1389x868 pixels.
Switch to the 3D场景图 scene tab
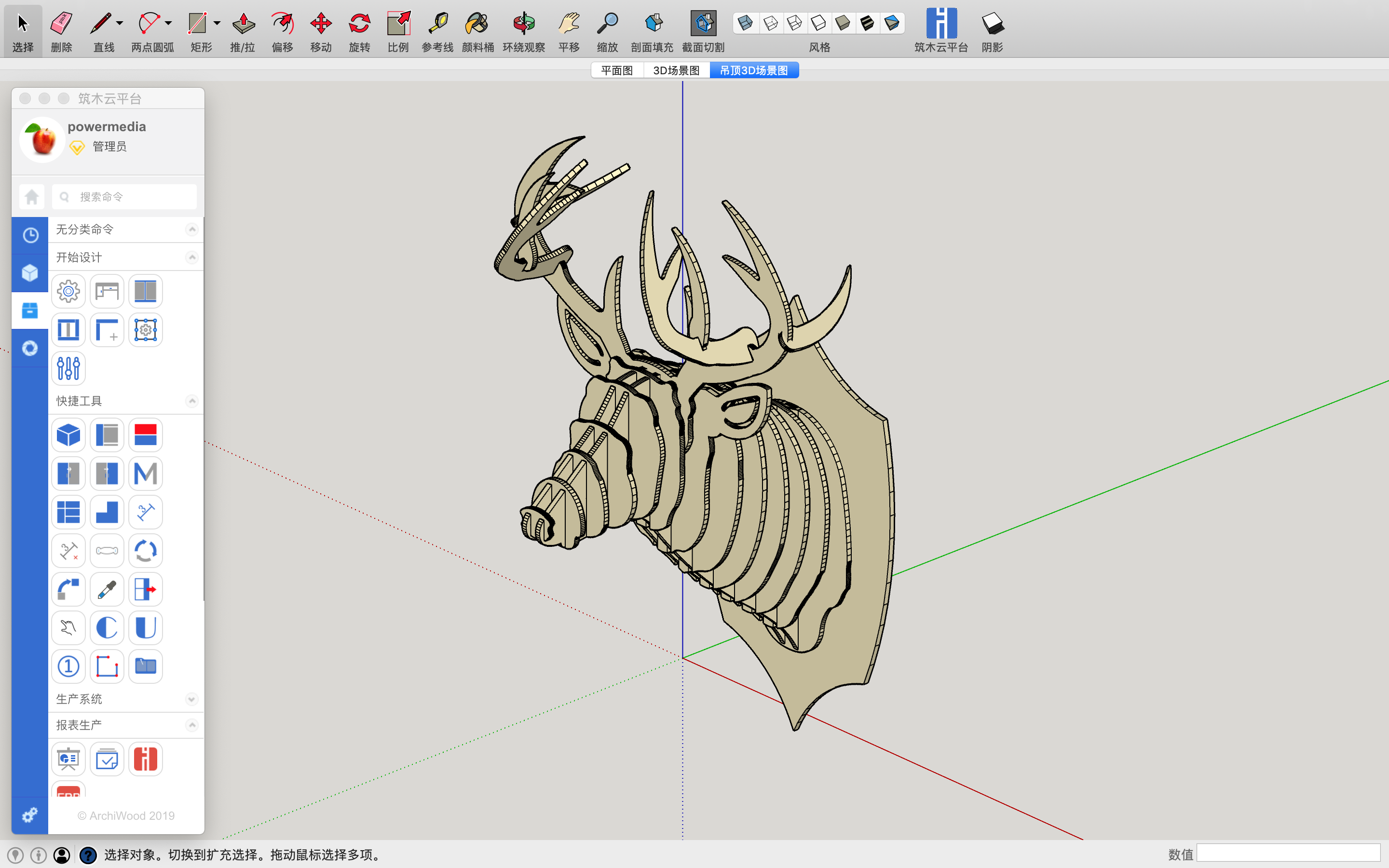(676, 70)
